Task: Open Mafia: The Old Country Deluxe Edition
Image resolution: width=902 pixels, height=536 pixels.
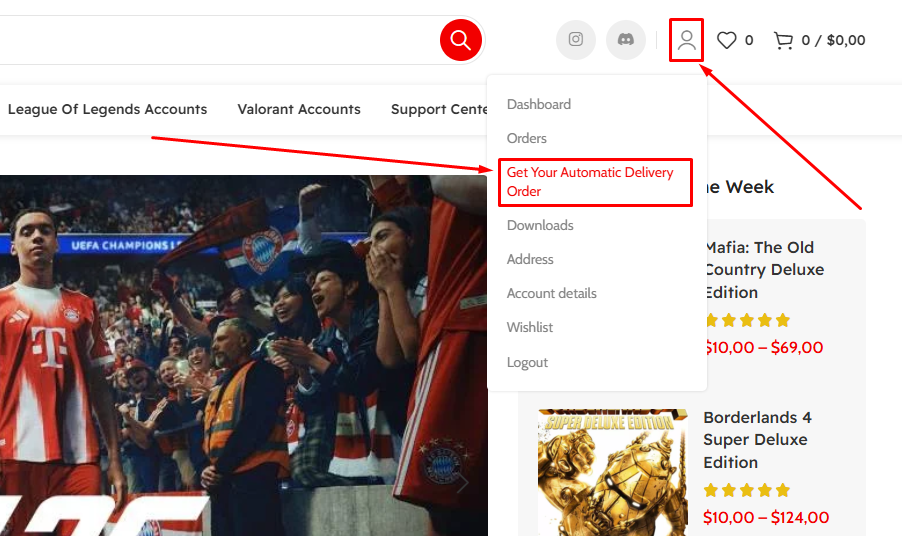Action: 763,269
